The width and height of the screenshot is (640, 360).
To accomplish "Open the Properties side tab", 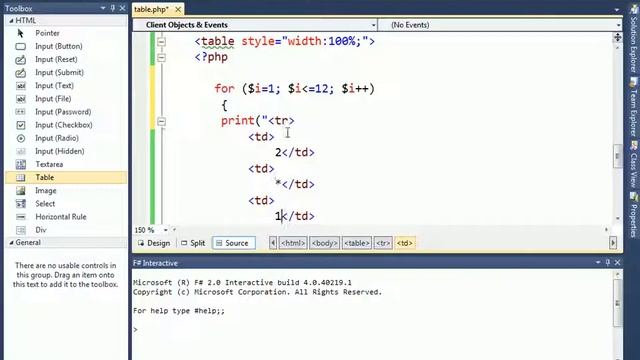I will pyautogui.click(x=633, y=215).
